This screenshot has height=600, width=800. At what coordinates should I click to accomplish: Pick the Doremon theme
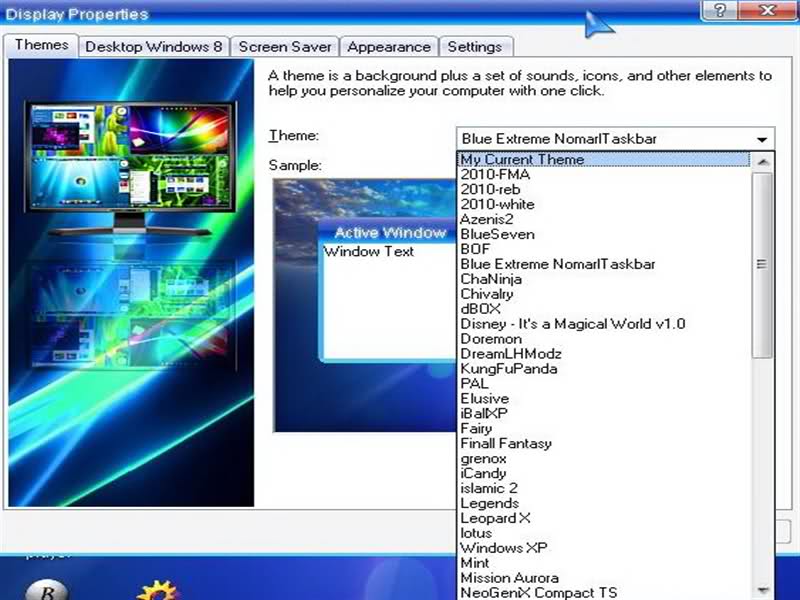[605, 339]
